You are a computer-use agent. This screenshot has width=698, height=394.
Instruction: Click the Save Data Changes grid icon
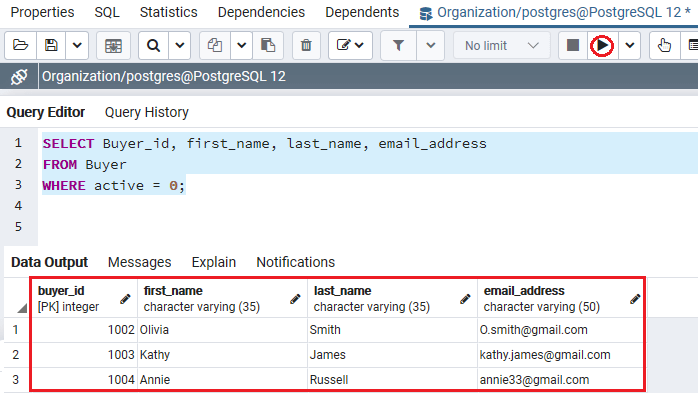pyautogui.click(x=113, y=45)
